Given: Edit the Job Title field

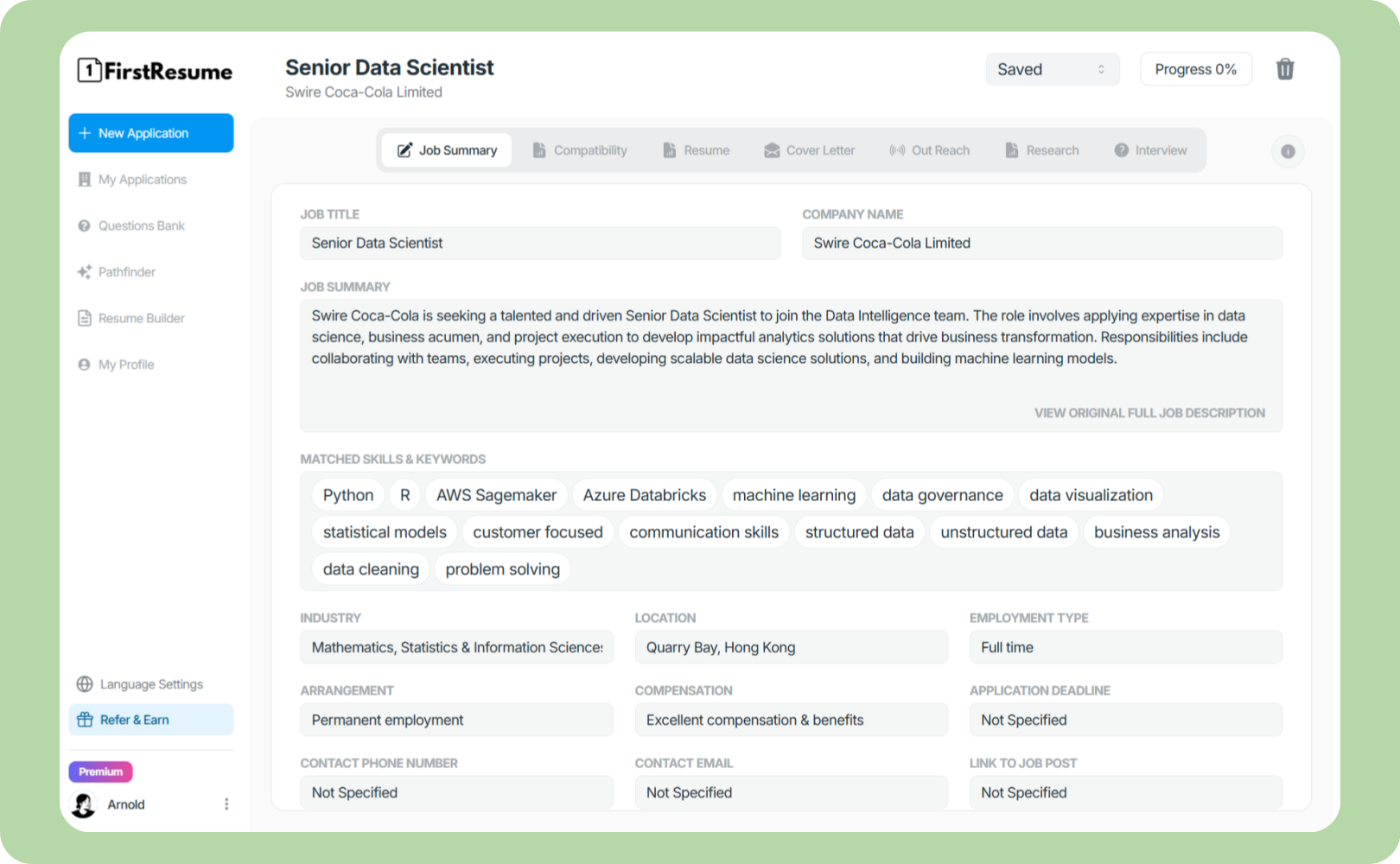Looking at the screenshot, I should point(540,244).
